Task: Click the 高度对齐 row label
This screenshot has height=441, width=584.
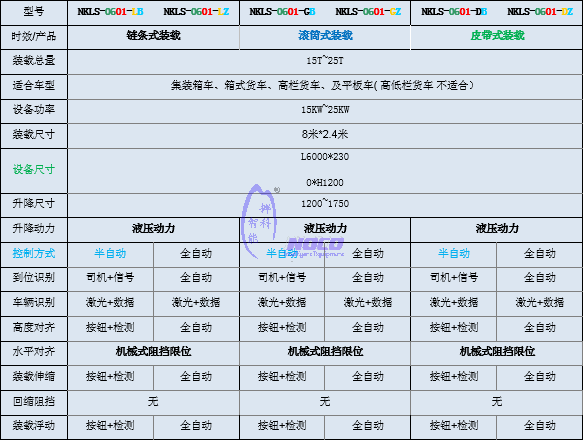Action: 34,327
